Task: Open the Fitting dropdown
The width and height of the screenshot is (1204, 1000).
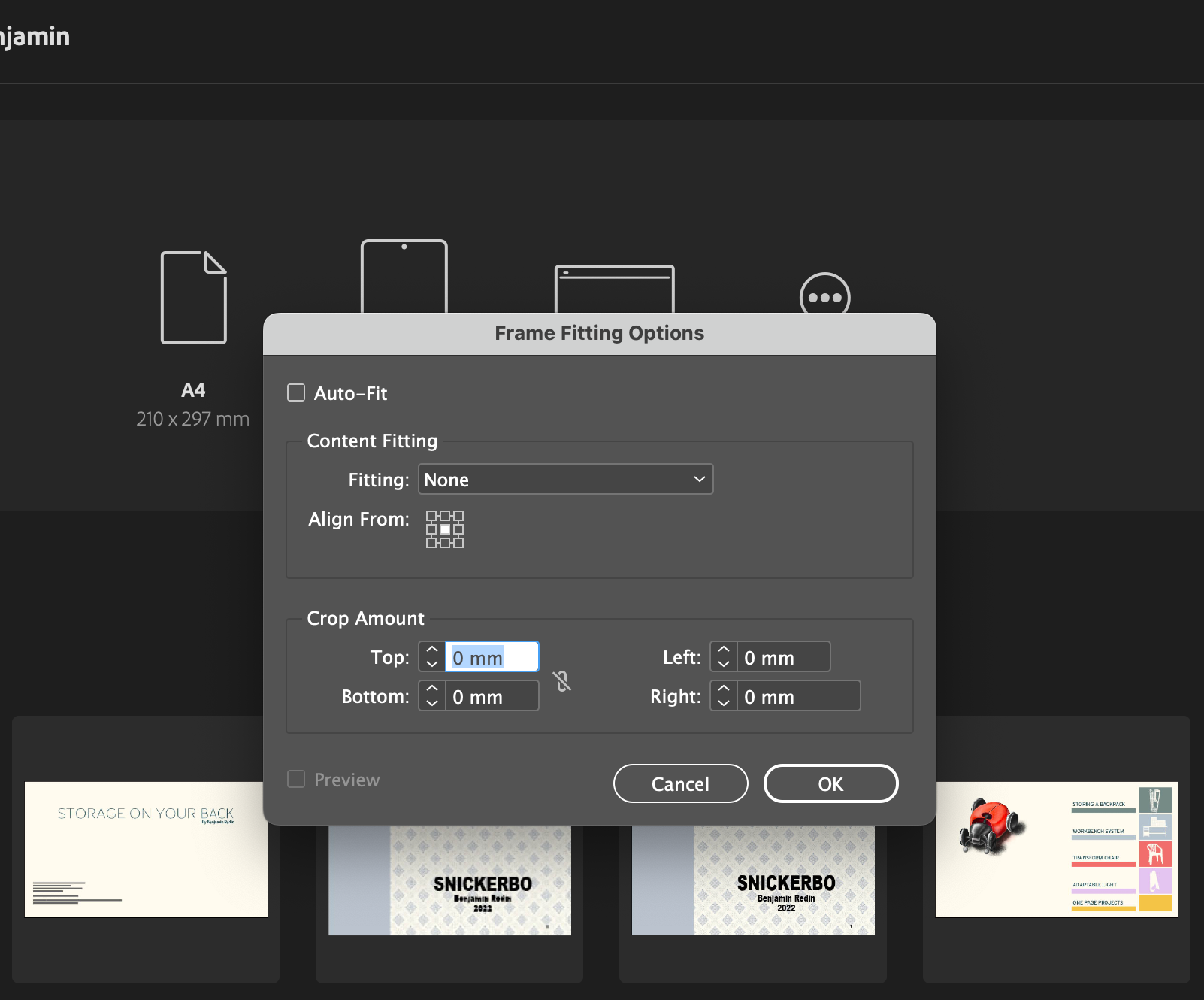Action: click(x=565, y=479)
